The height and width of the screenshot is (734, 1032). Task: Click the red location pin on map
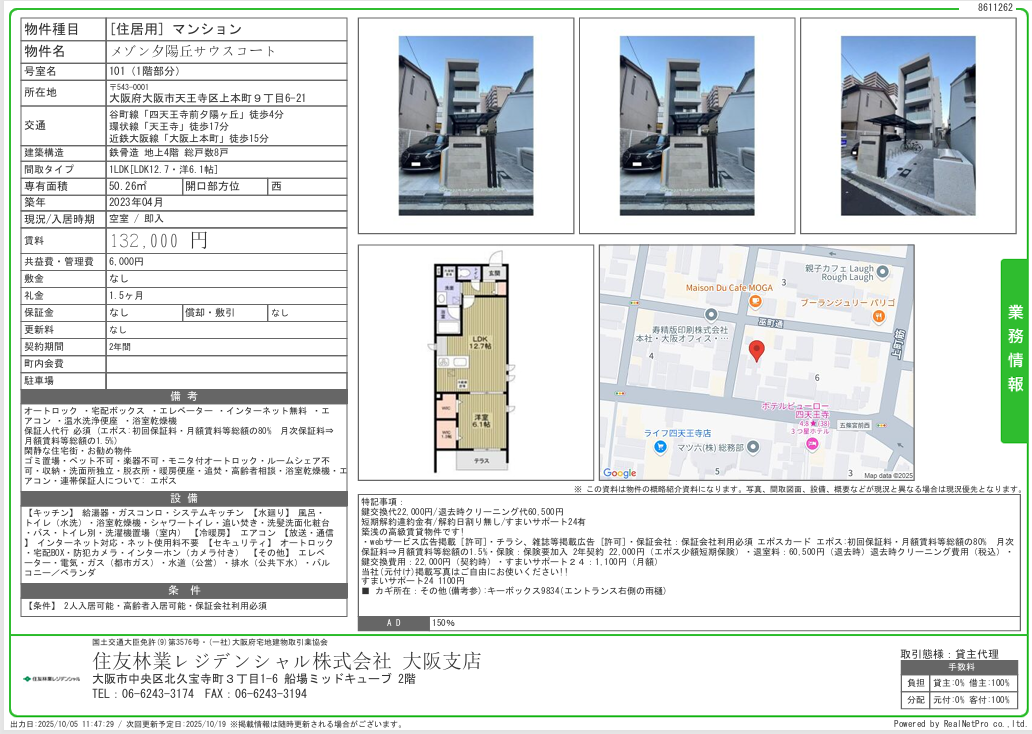point(757,351)
